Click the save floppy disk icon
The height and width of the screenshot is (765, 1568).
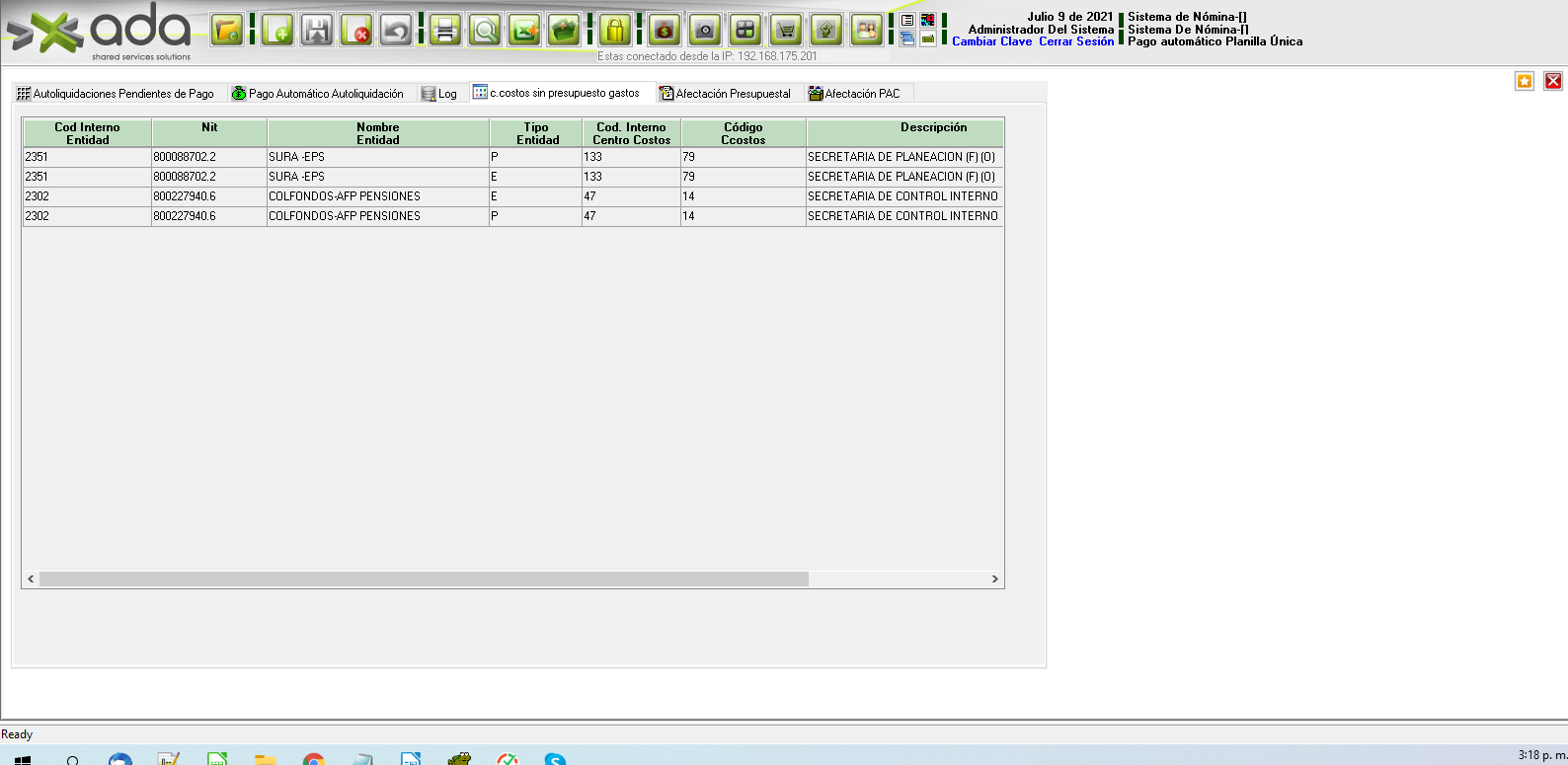click(x=317, y=31)
